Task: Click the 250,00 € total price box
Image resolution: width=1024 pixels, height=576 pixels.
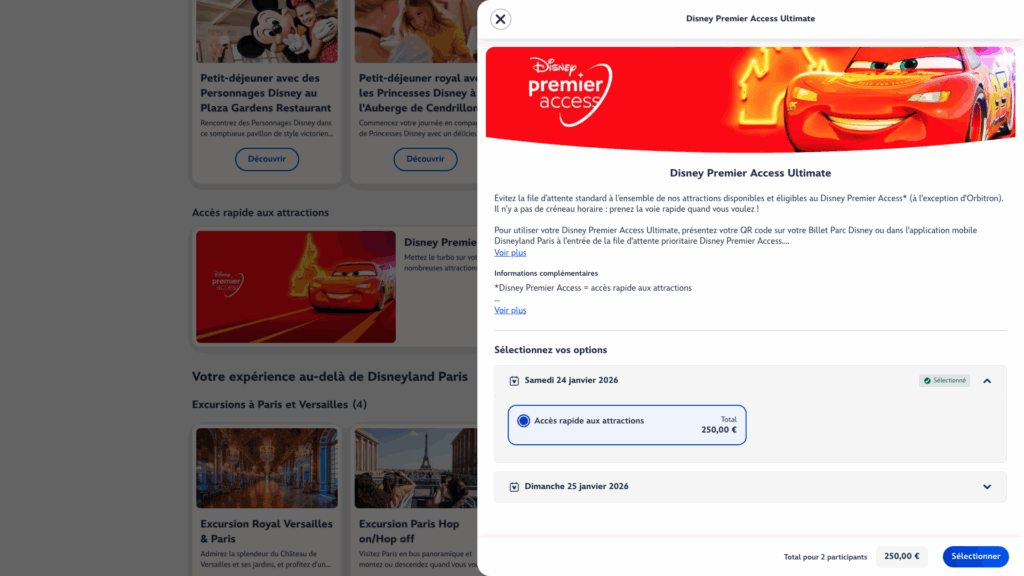Action: point(901,556)
